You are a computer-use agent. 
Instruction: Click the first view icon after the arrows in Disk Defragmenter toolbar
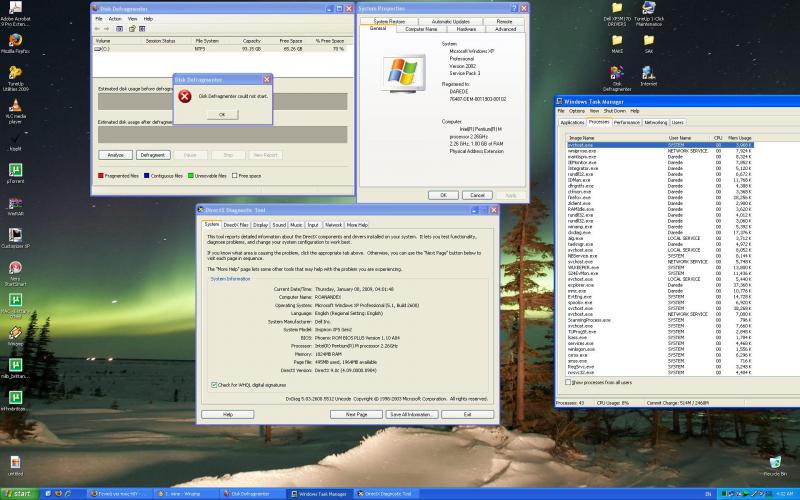[119, 29]
